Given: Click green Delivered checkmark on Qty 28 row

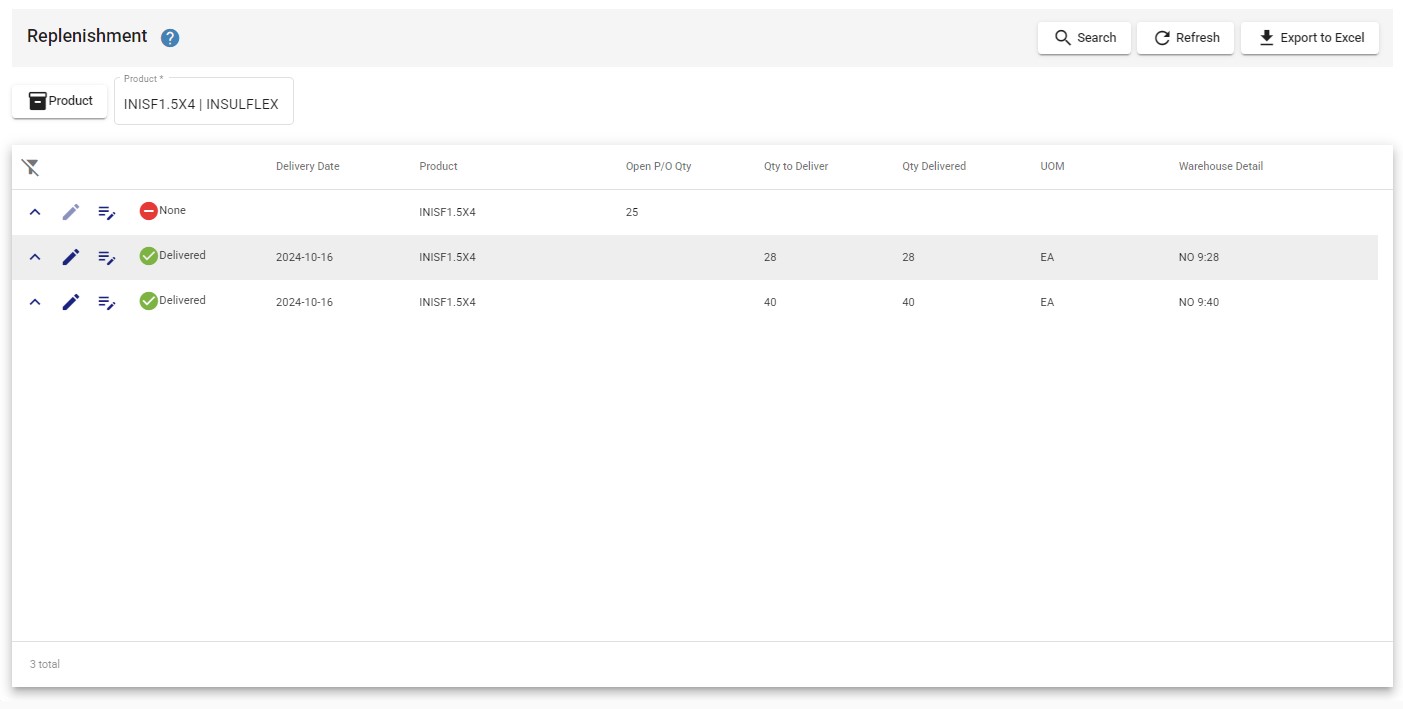Looking at the screenshot, I should point(148,256).
